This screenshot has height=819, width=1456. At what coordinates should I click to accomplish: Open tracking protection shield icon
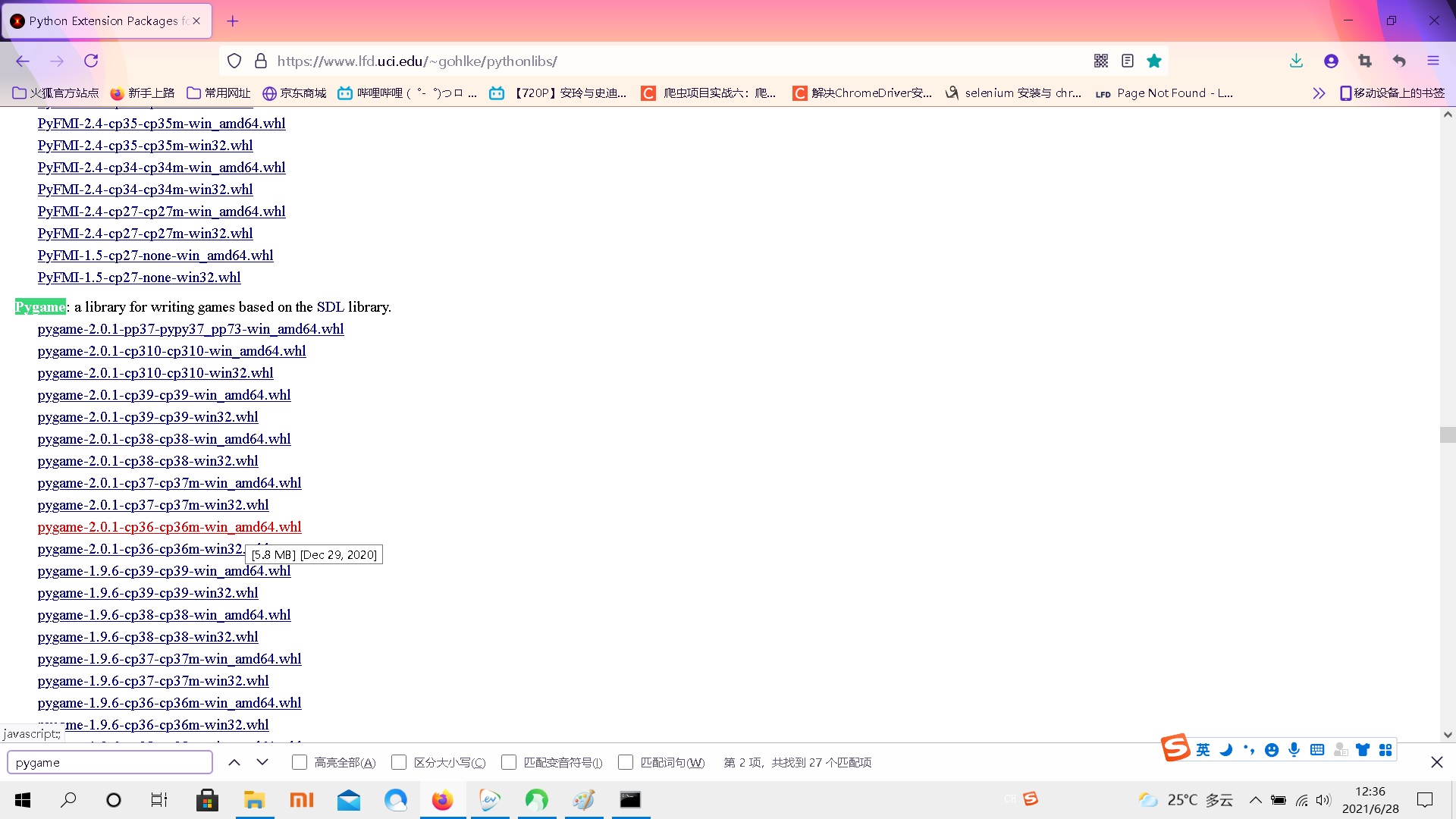coord(234,61)
